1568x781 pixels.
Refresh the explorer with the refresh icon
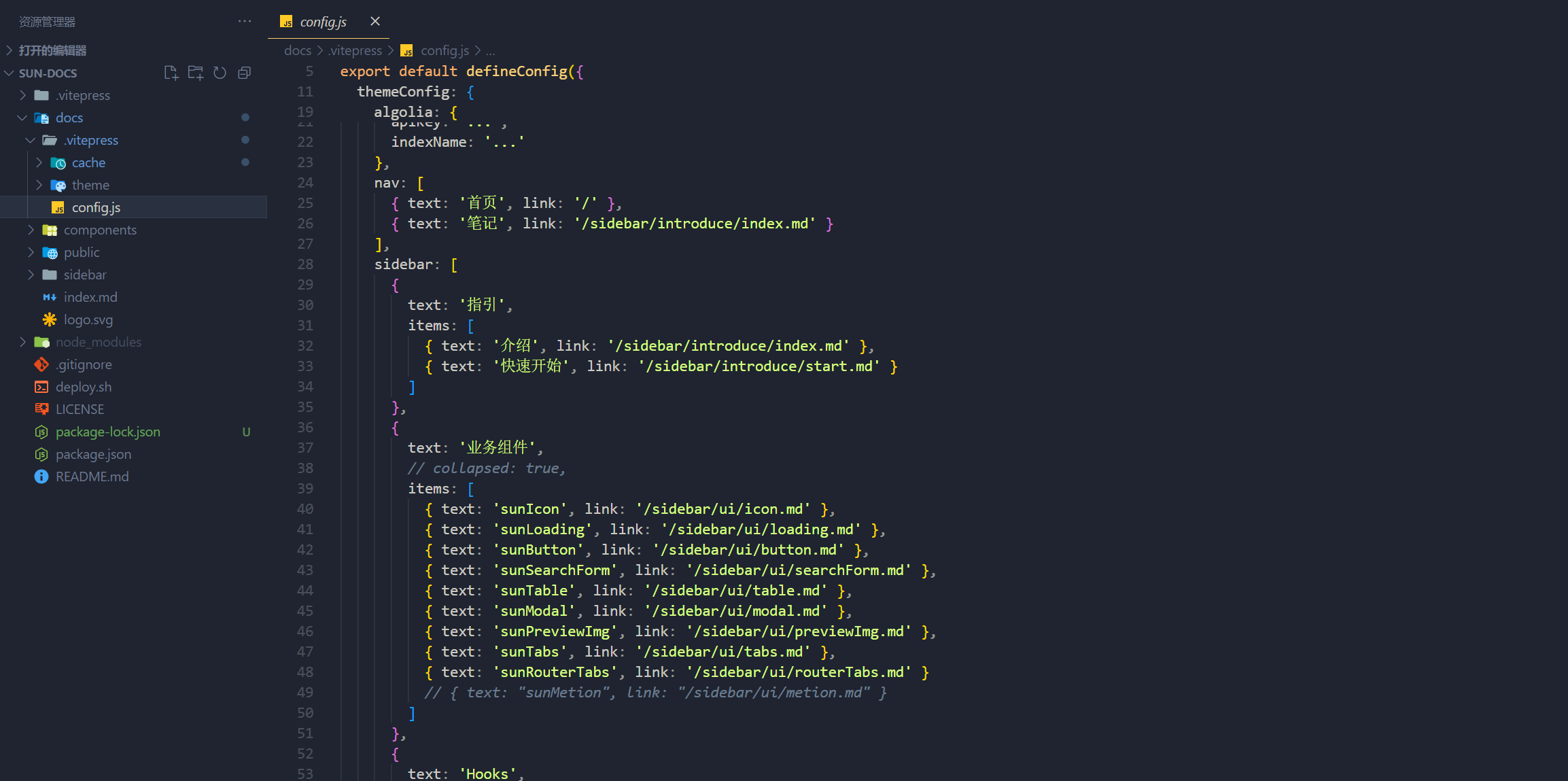220,73
